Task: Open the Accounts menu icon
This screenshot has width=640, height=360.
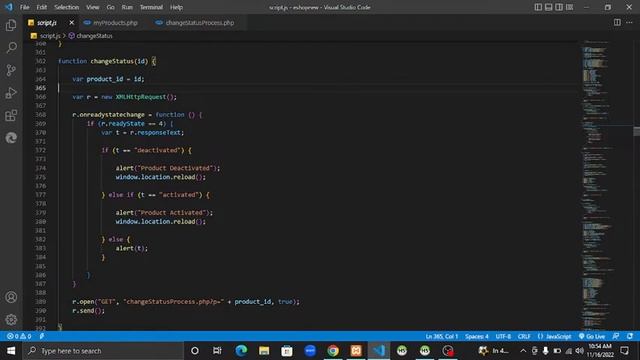Action: click(x=11, y=297)
